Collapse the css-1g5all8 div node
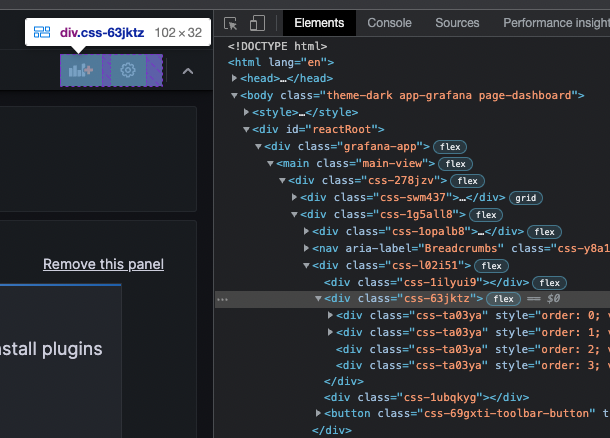This screenshot has width=610, height=438. pos(294,214)
